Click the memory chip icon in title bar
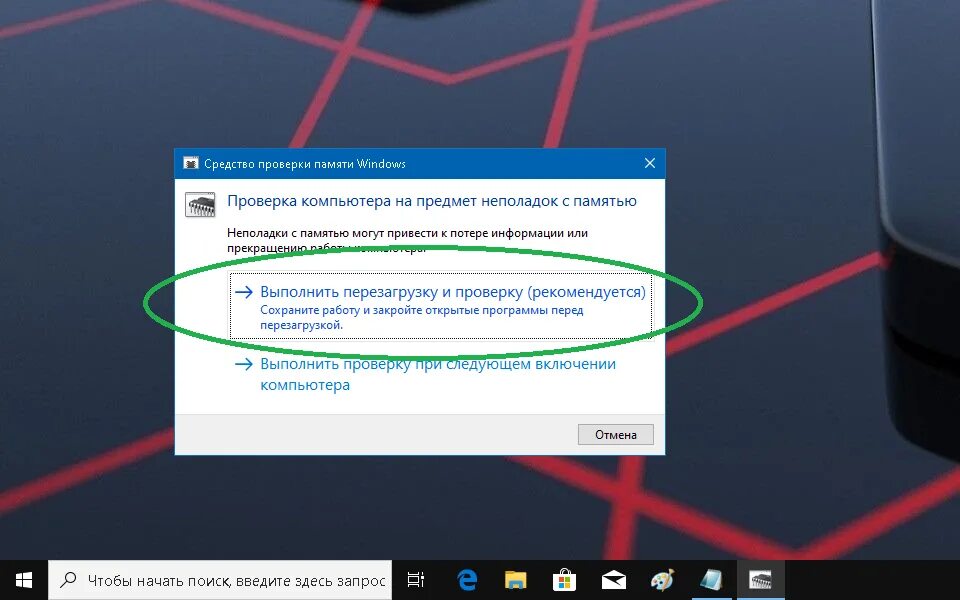This screenshot has width=960, height=600. [191, 163]
